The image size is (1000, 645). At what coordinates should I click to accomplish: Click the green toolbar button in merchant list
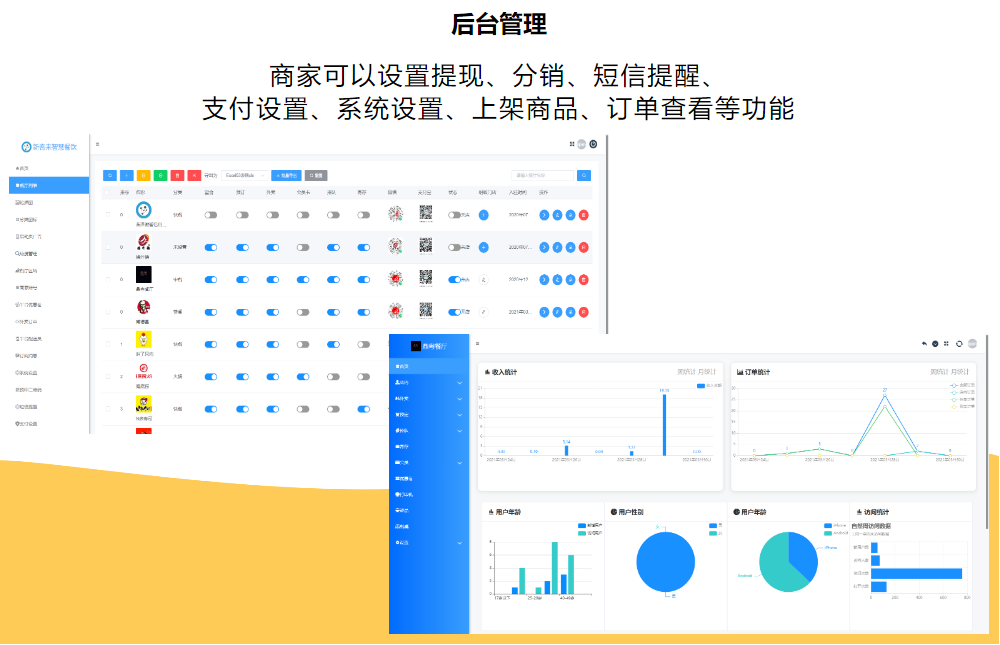click(161, 175)
